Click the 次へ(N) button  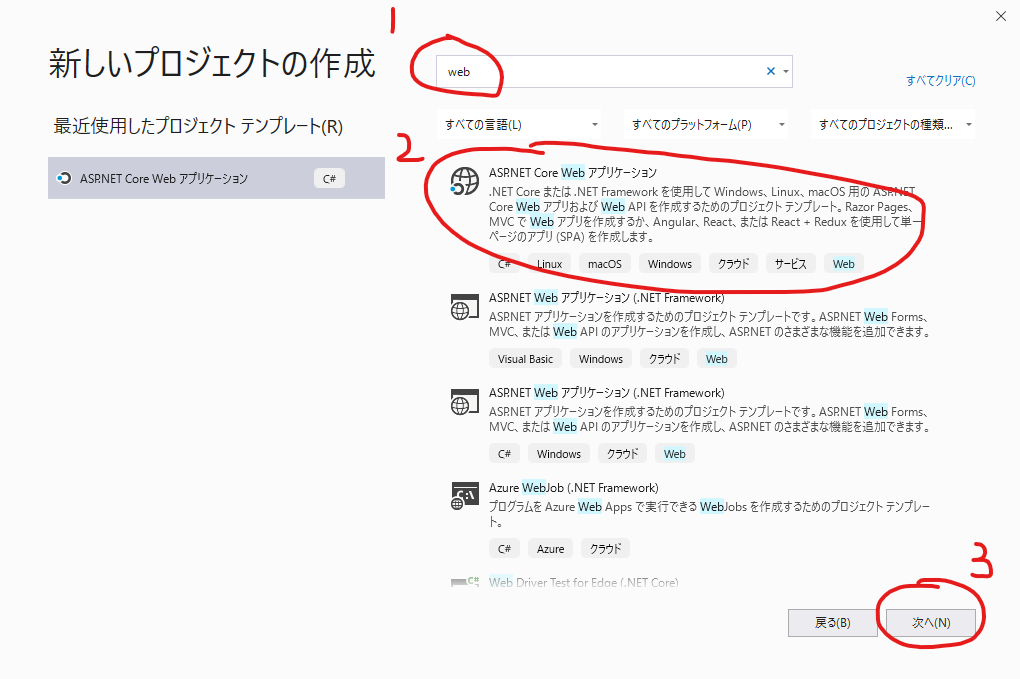[930, 622]
